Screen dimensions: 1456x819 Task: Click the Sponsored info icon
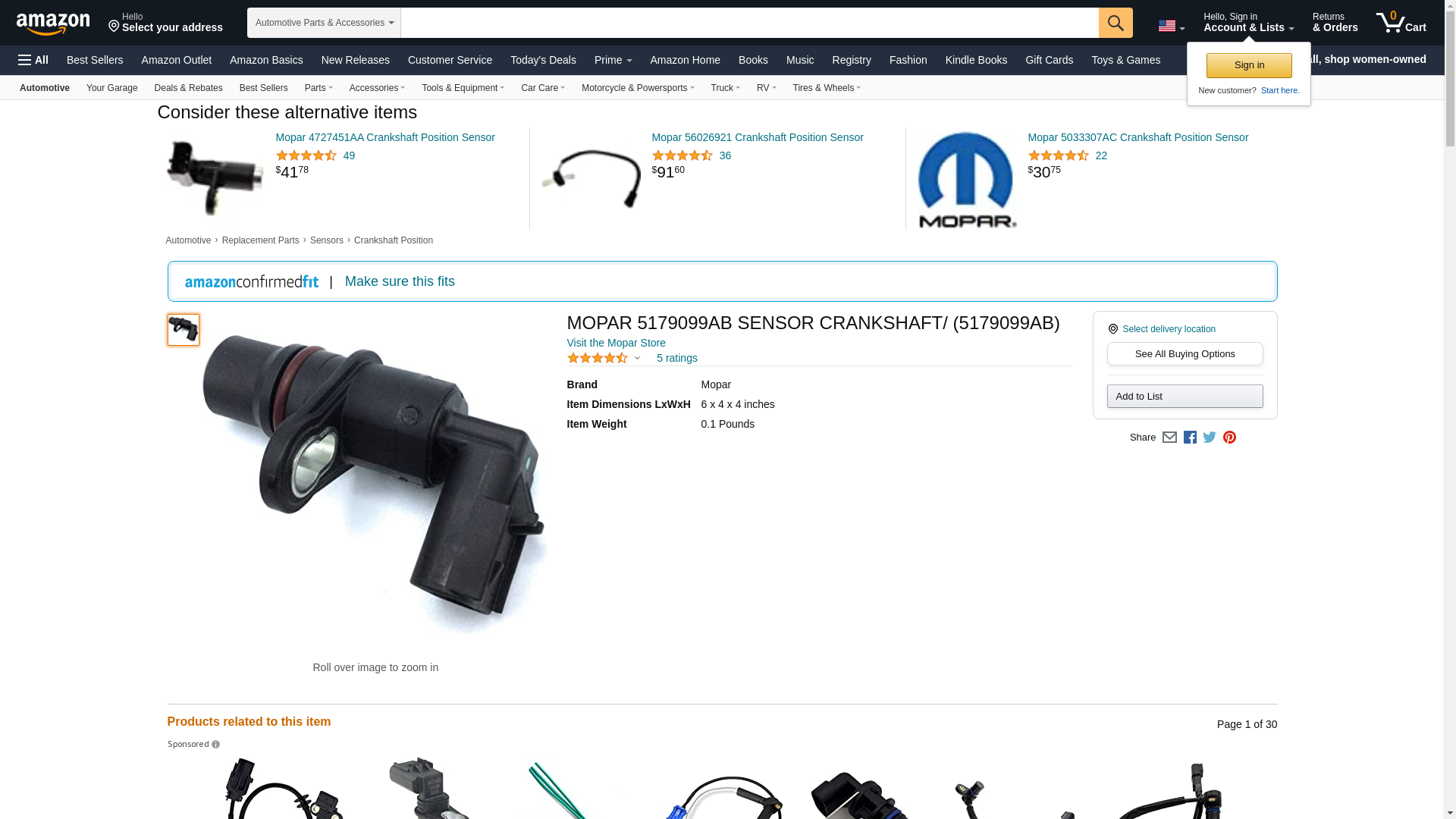tap(215, 745)
